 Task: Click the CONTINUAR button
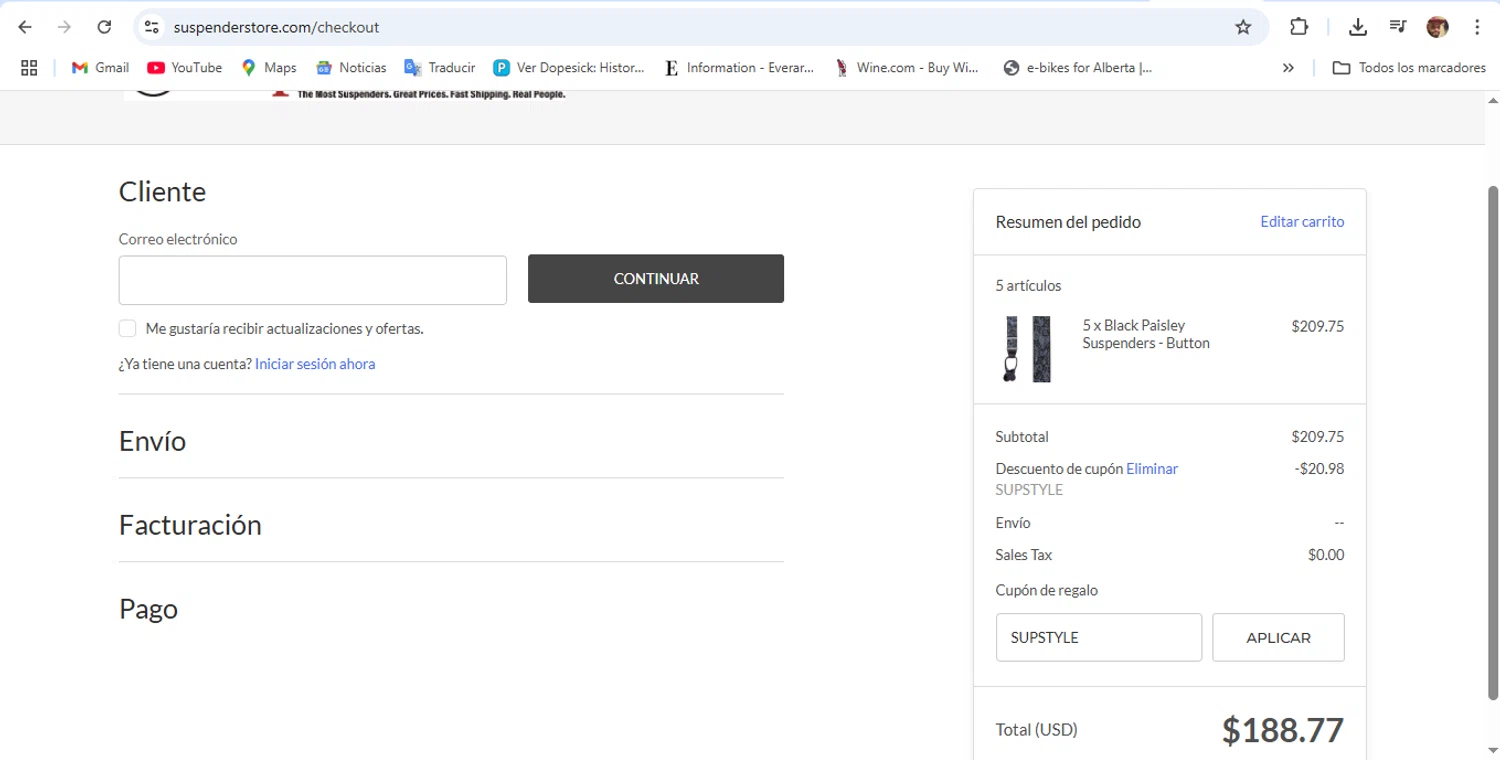(x=656, y=279)
